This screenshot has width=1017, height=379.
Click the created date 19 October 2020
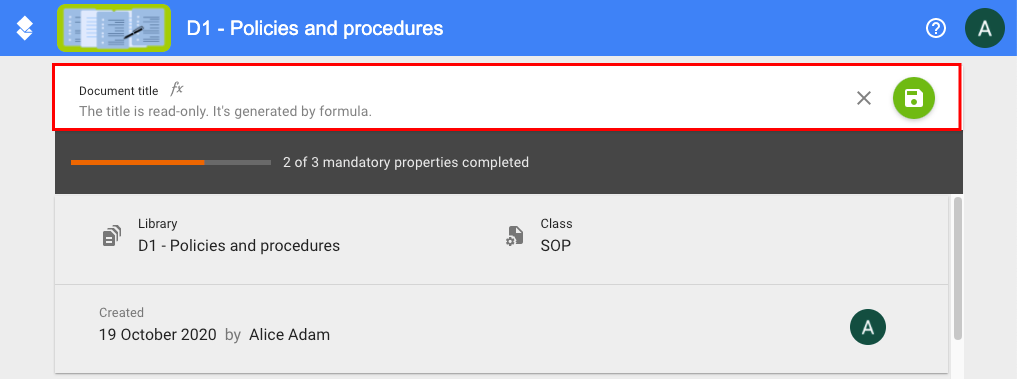[158, 335]
